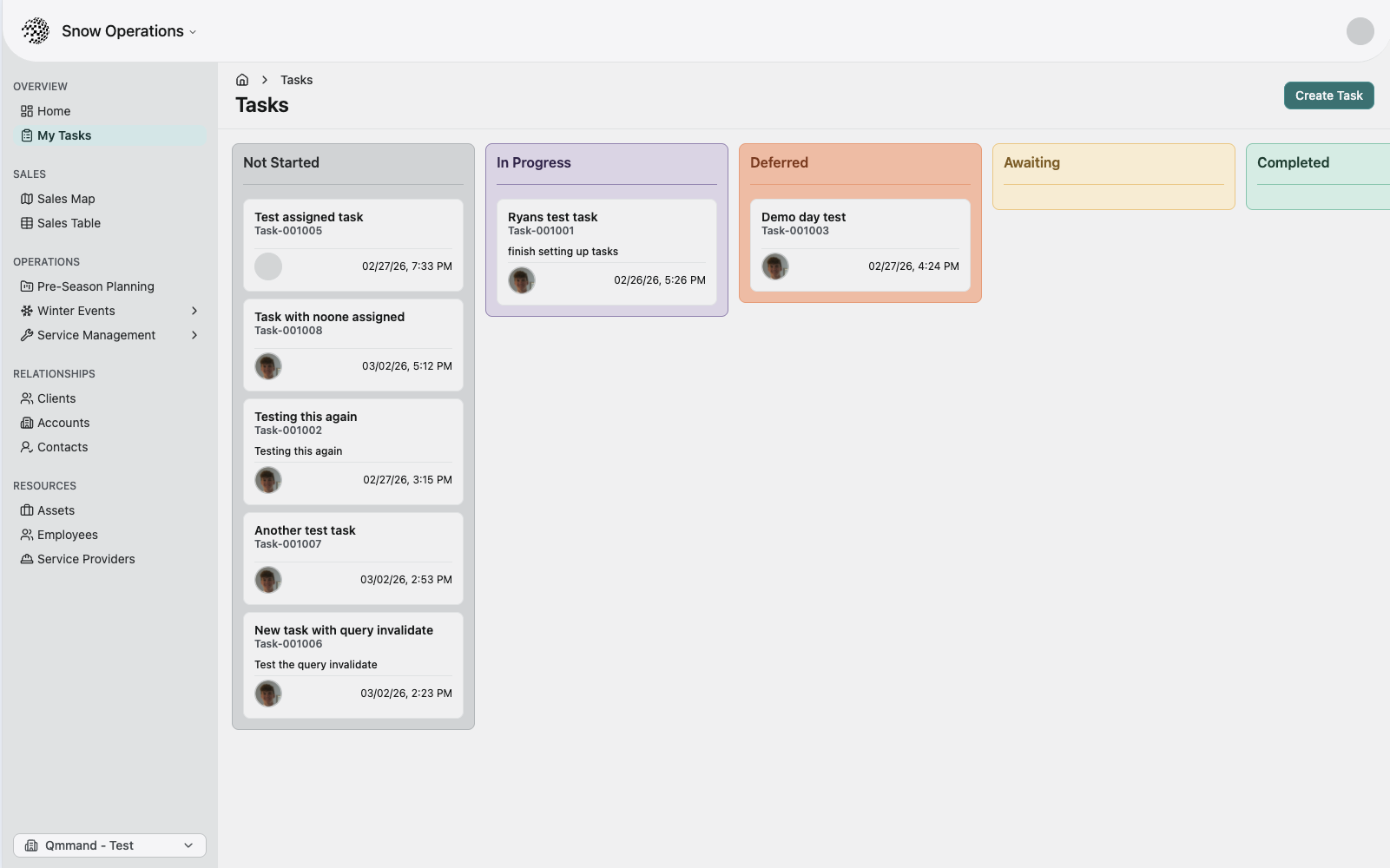
Task: Click the Service Providers icon
Action: click(27, 559)
